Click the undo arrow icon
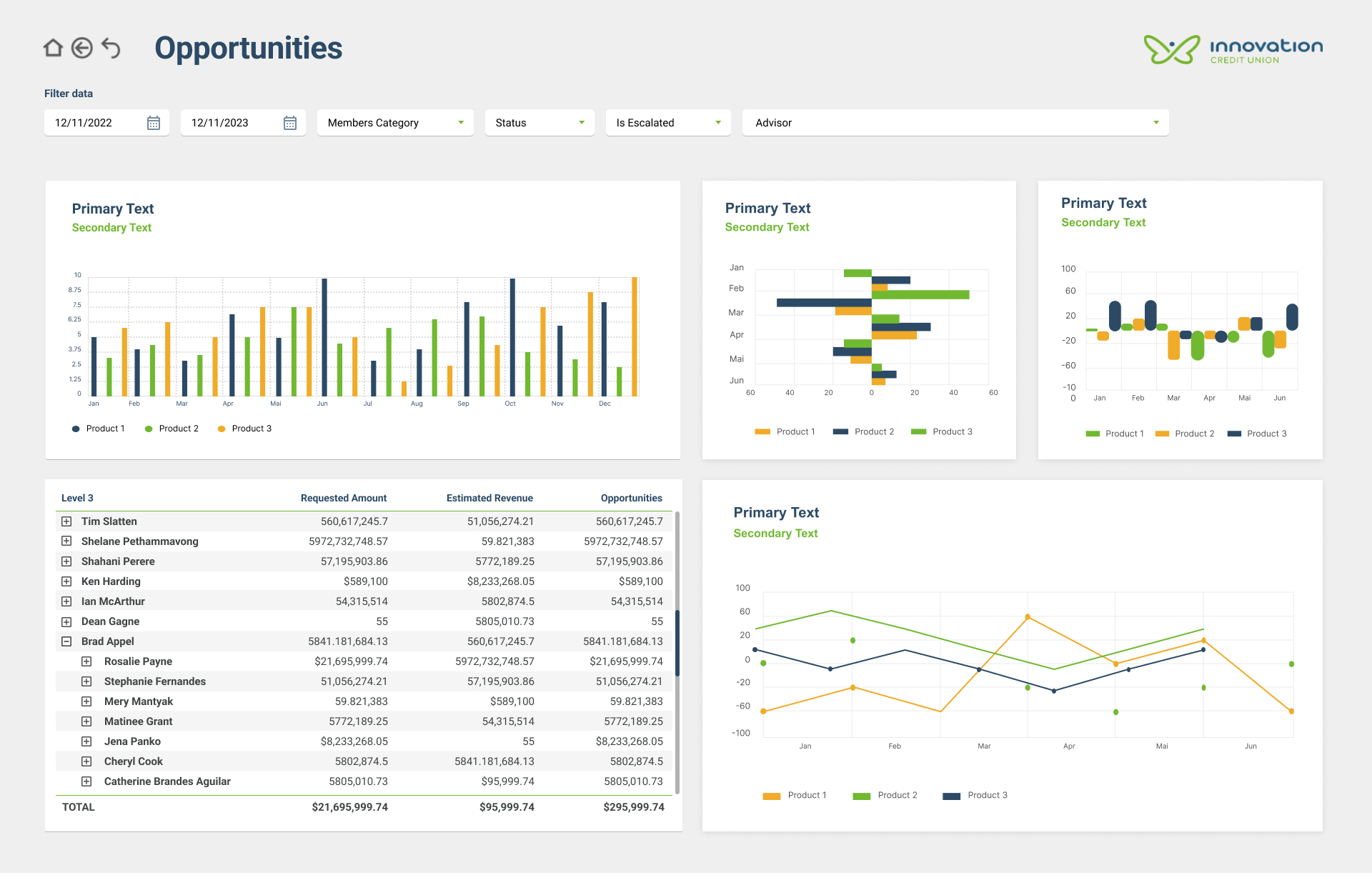The image size is (1372, 880). (x=111, y=48)
